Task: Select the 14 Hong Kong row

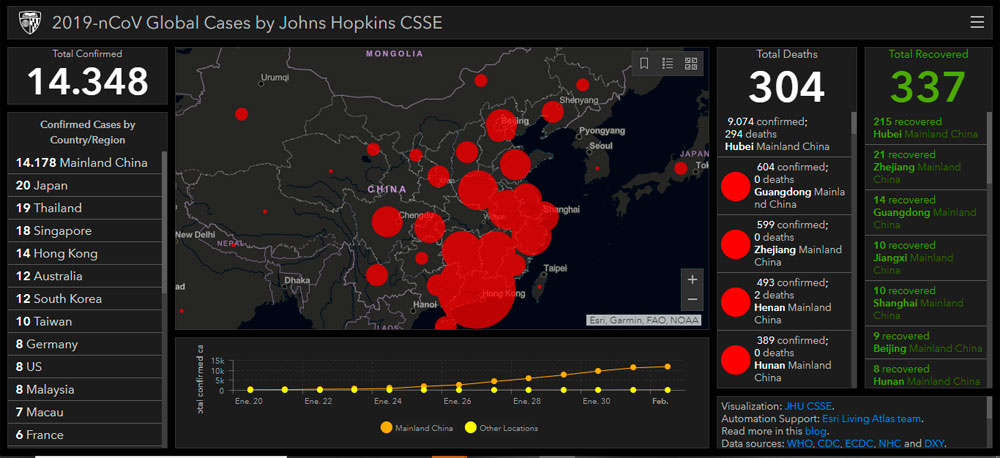Action: pos(84,253)
